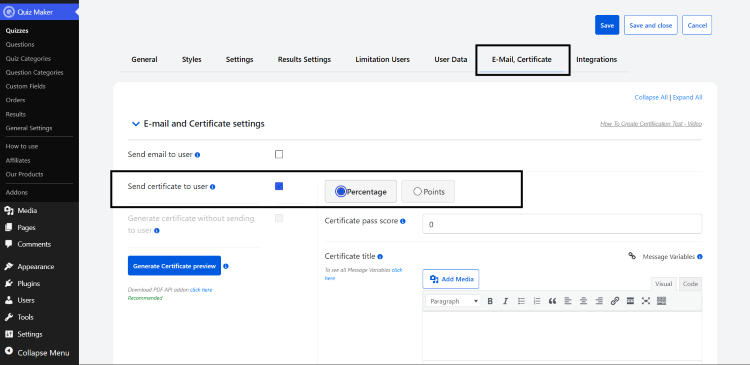This screenshot has height=365, width=750.
Task: Select the Percentage radio option
Action: pos(361,191)
